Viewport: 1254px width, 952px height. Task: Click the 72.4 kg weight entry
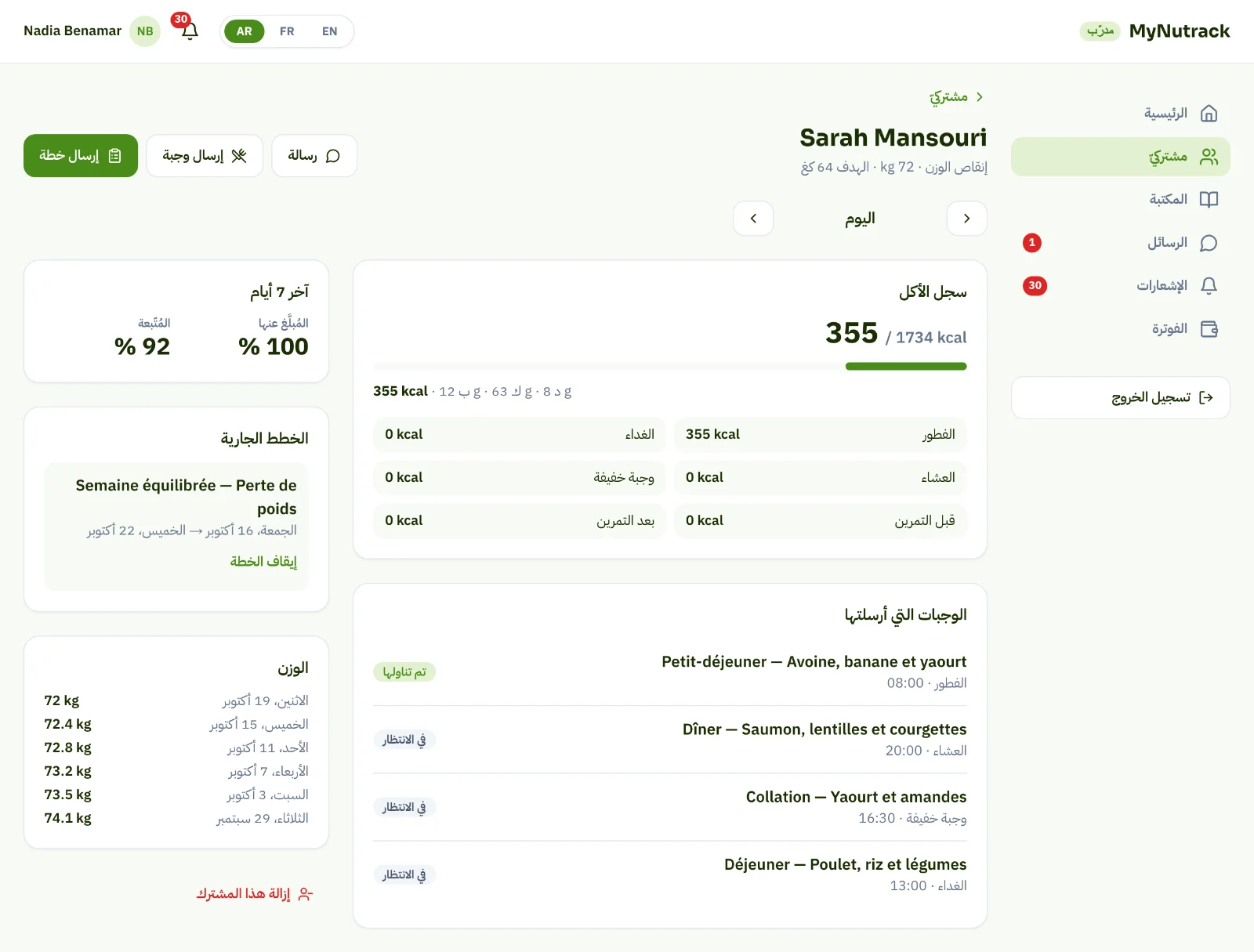(176, 724)
